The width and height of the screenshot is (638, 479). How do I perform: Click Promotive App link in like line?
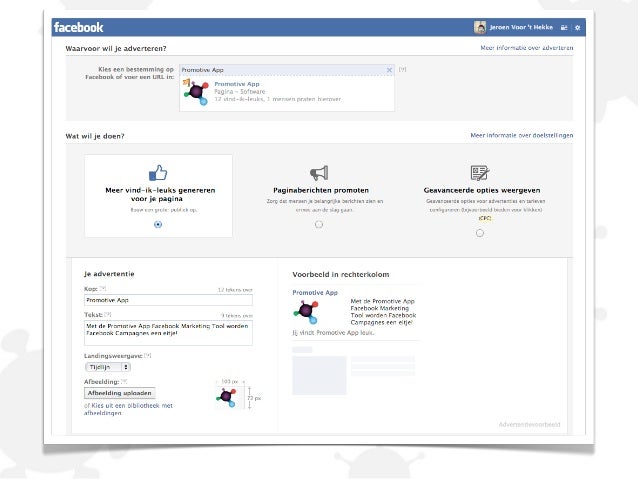click(335, 332)
